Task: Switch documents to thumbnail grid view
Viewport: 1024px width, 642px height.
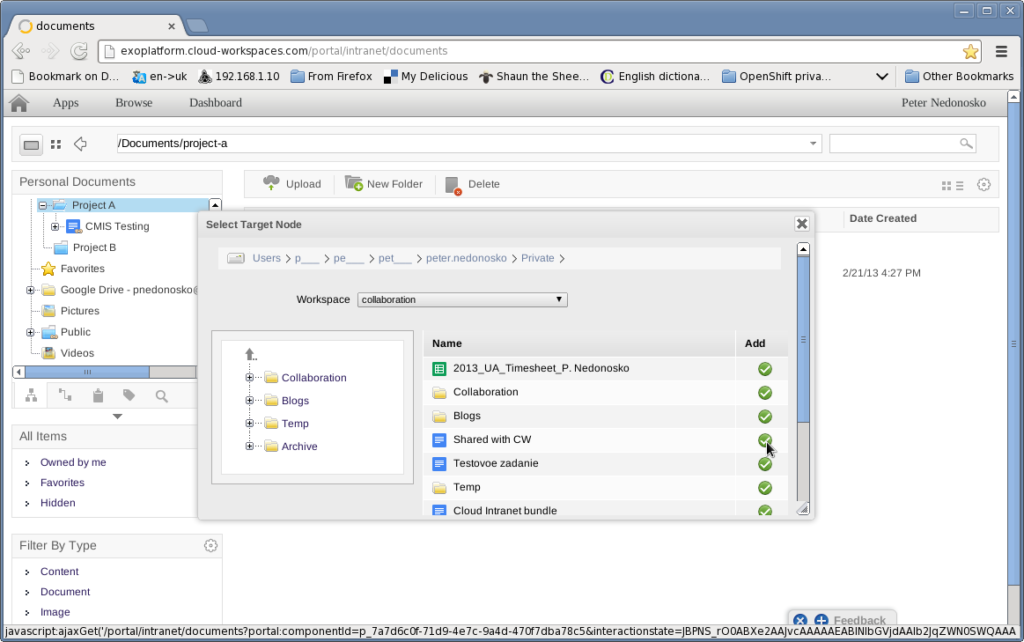Action: pos(946,185)
